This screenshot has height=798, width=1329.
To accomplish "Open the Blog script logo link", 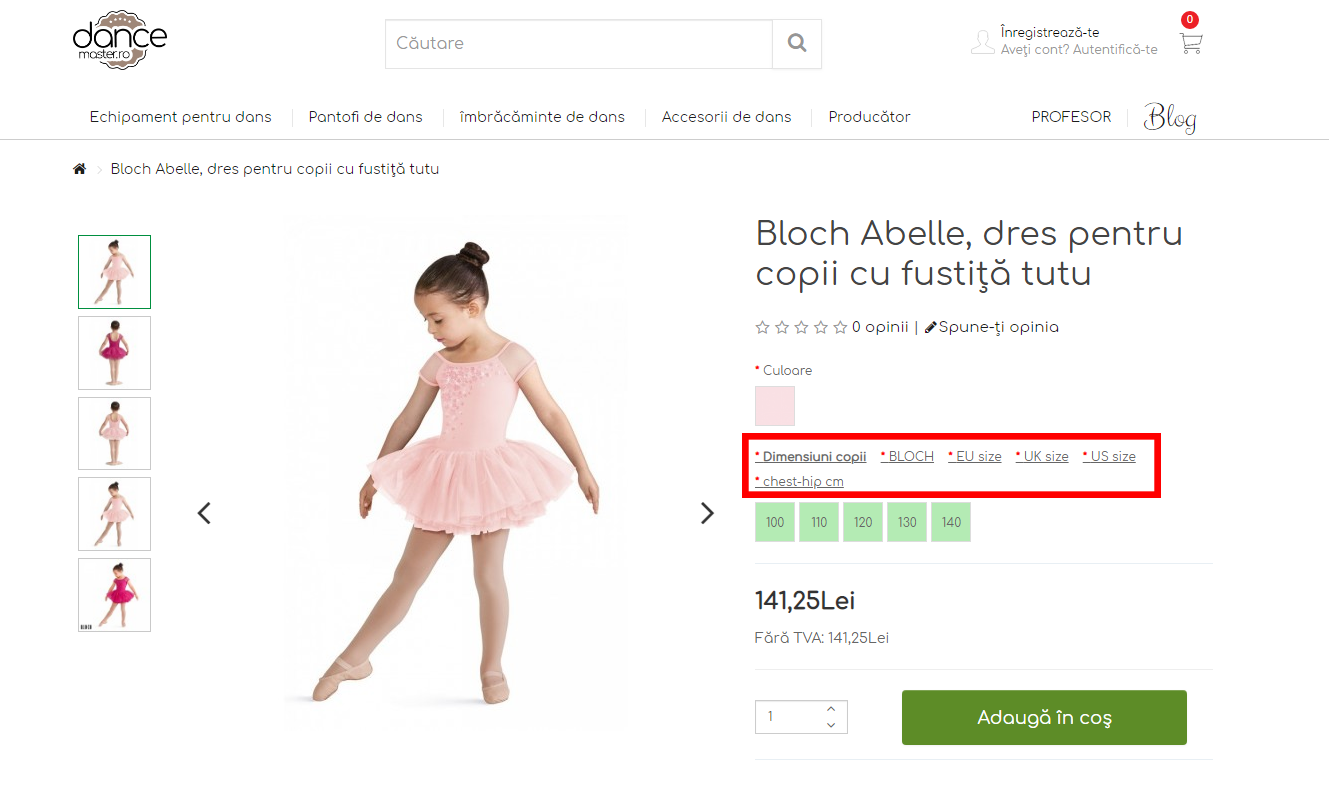I will coord(1170,118).
